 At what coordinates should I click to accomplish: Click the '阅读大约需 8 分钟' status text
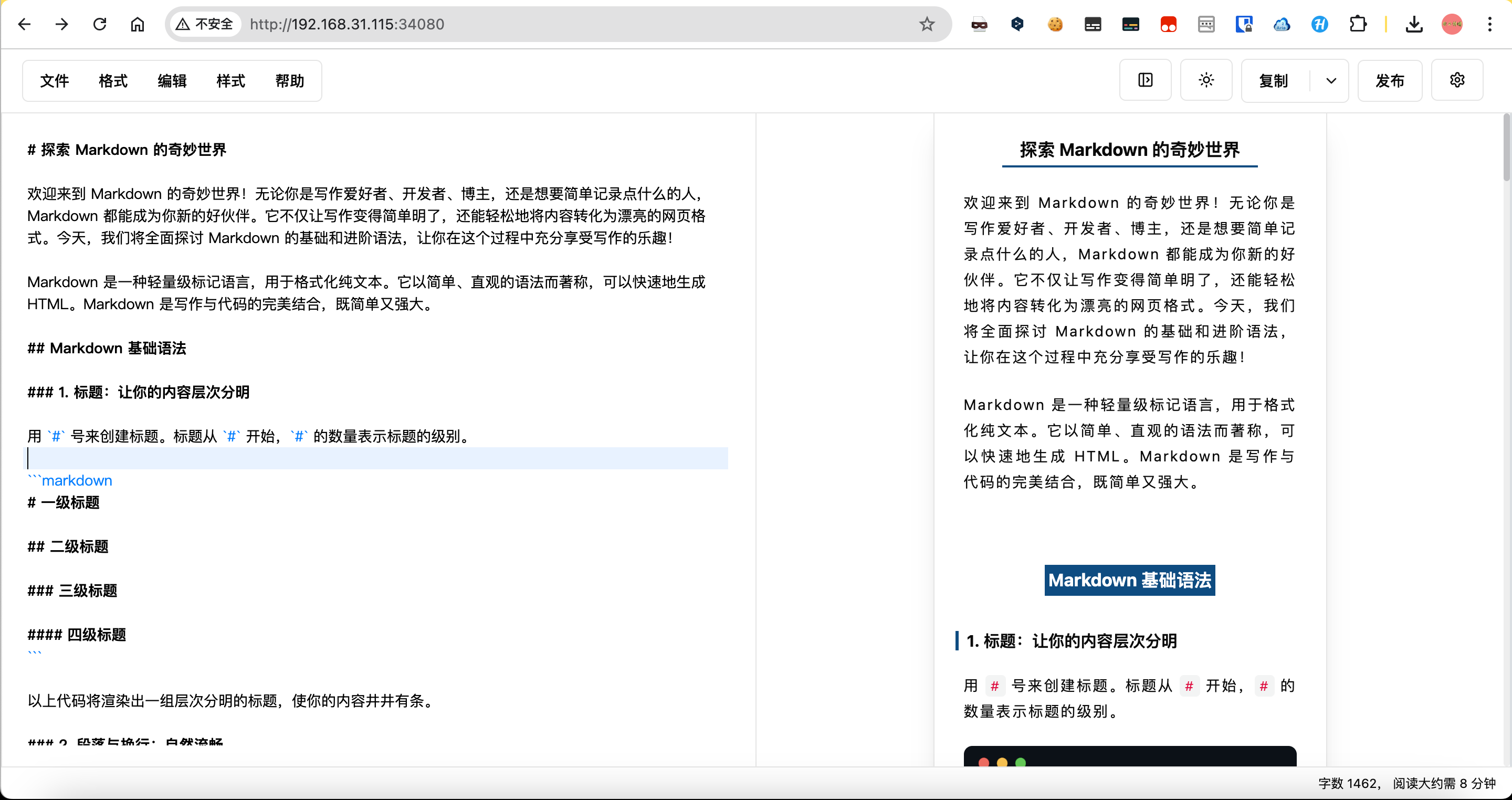(x=1444, y=784)
